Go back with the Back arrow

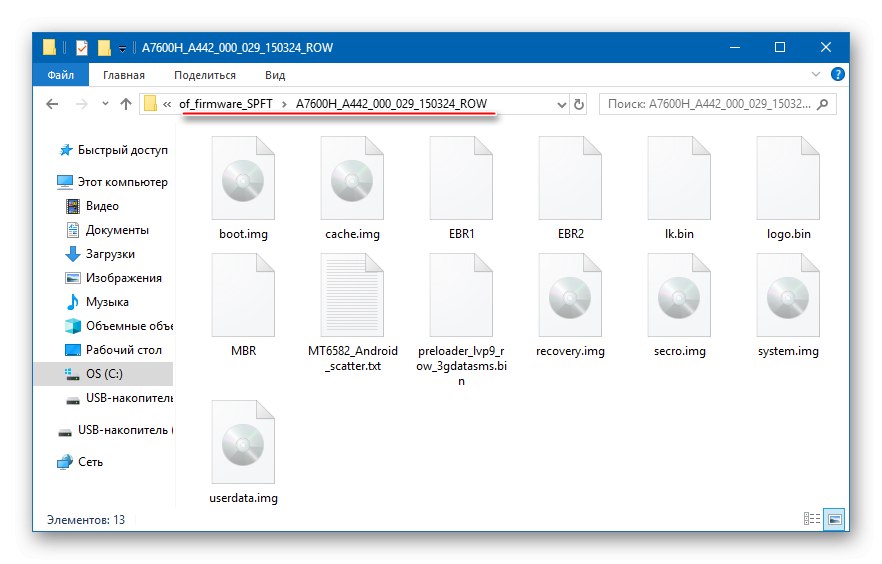tap(52, 104)
